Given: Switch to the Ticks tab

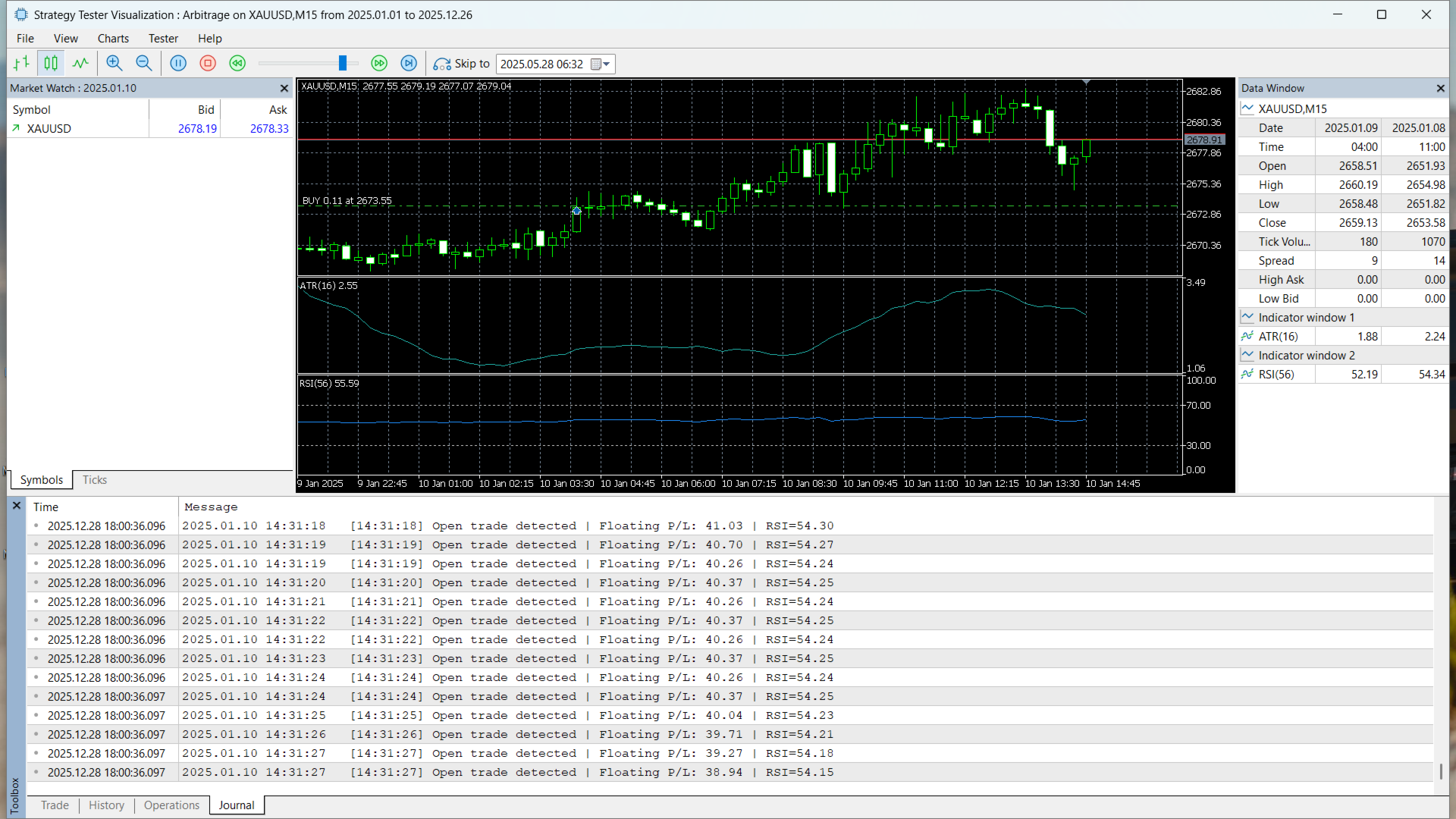Looking at the screenshot, I should [x=95, y=480].
